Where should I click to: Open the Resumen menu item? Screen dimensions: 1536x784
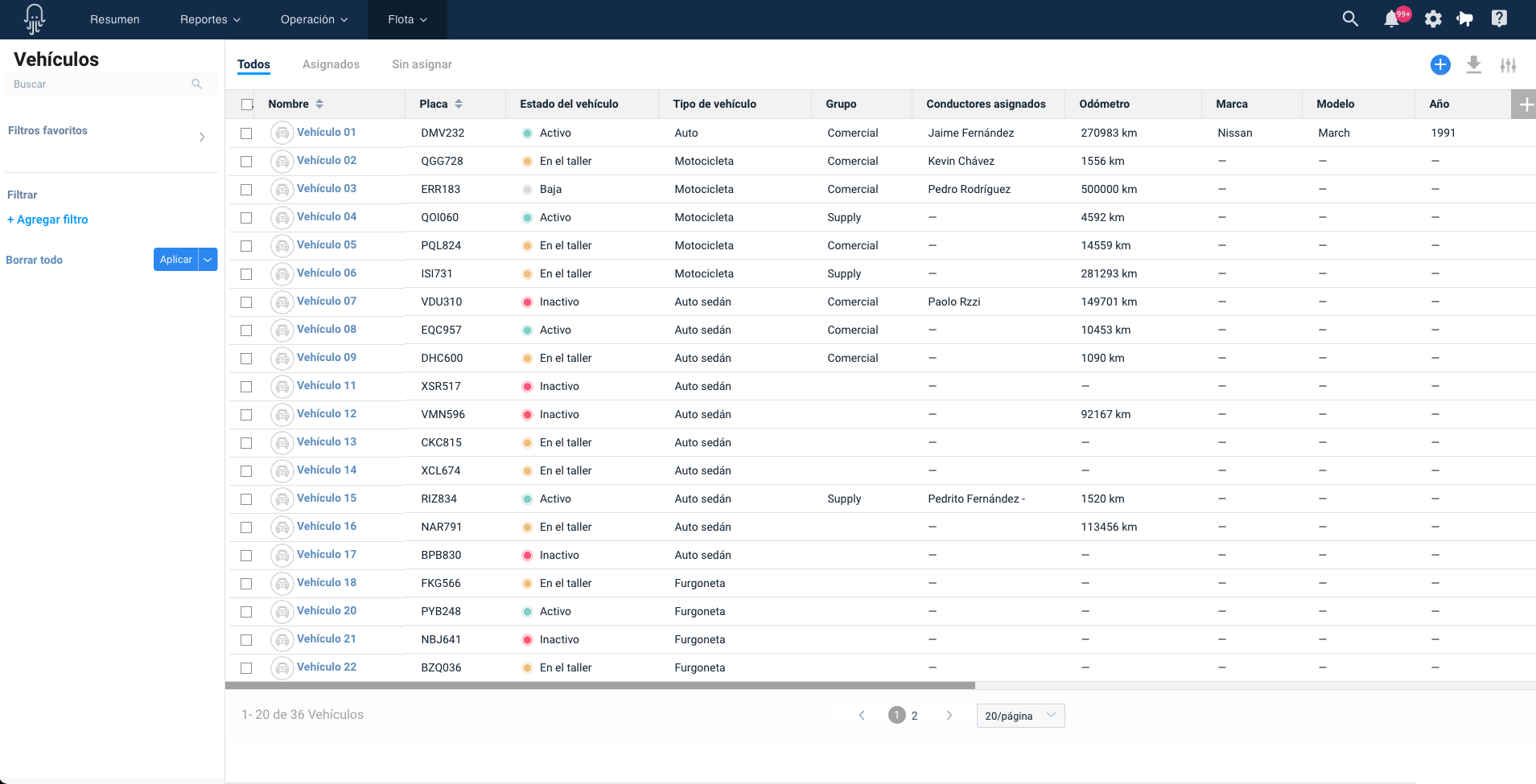(115, 19)
